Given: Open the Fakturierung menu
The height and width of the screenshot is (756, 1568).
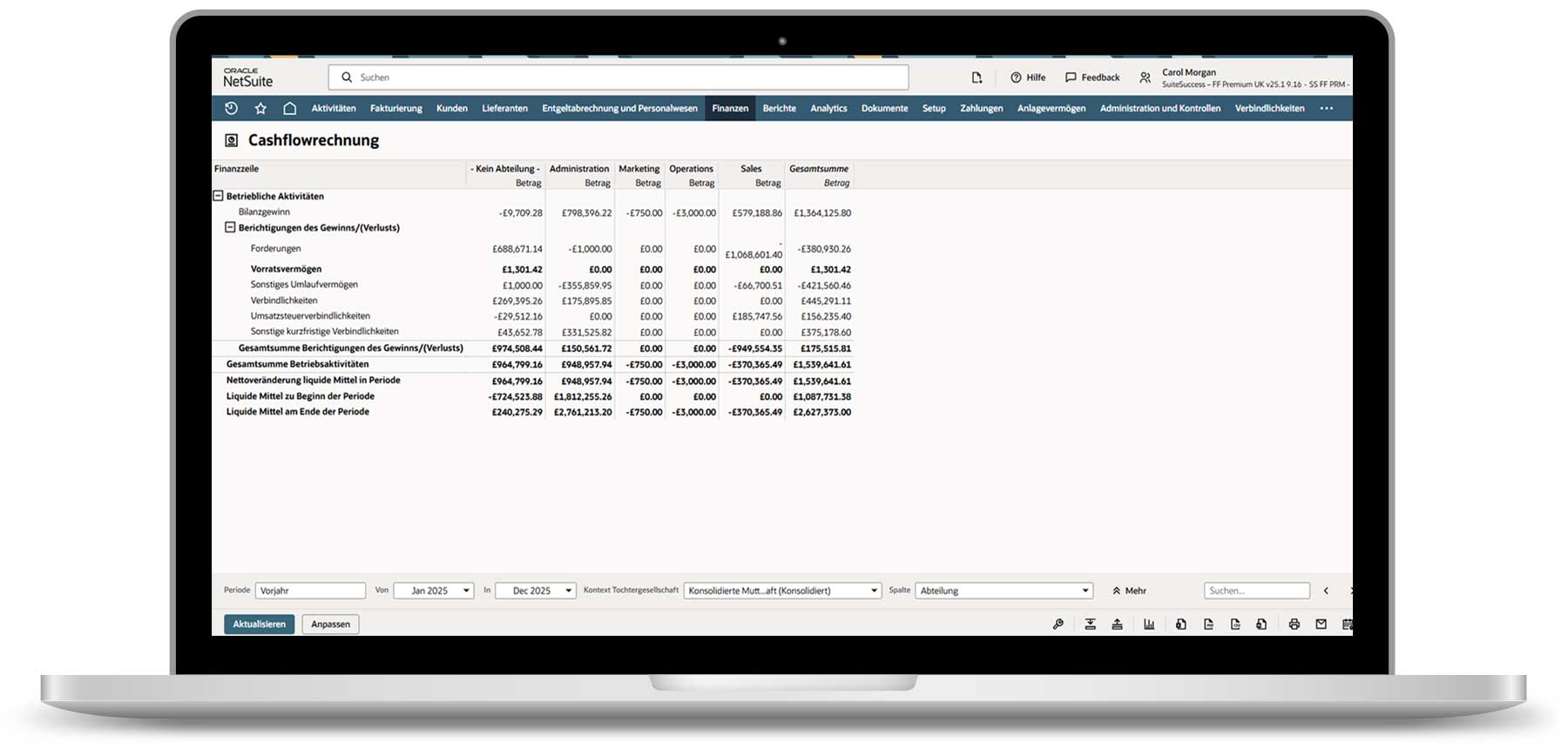Looking at the screenshot, I should pos(395,108).
